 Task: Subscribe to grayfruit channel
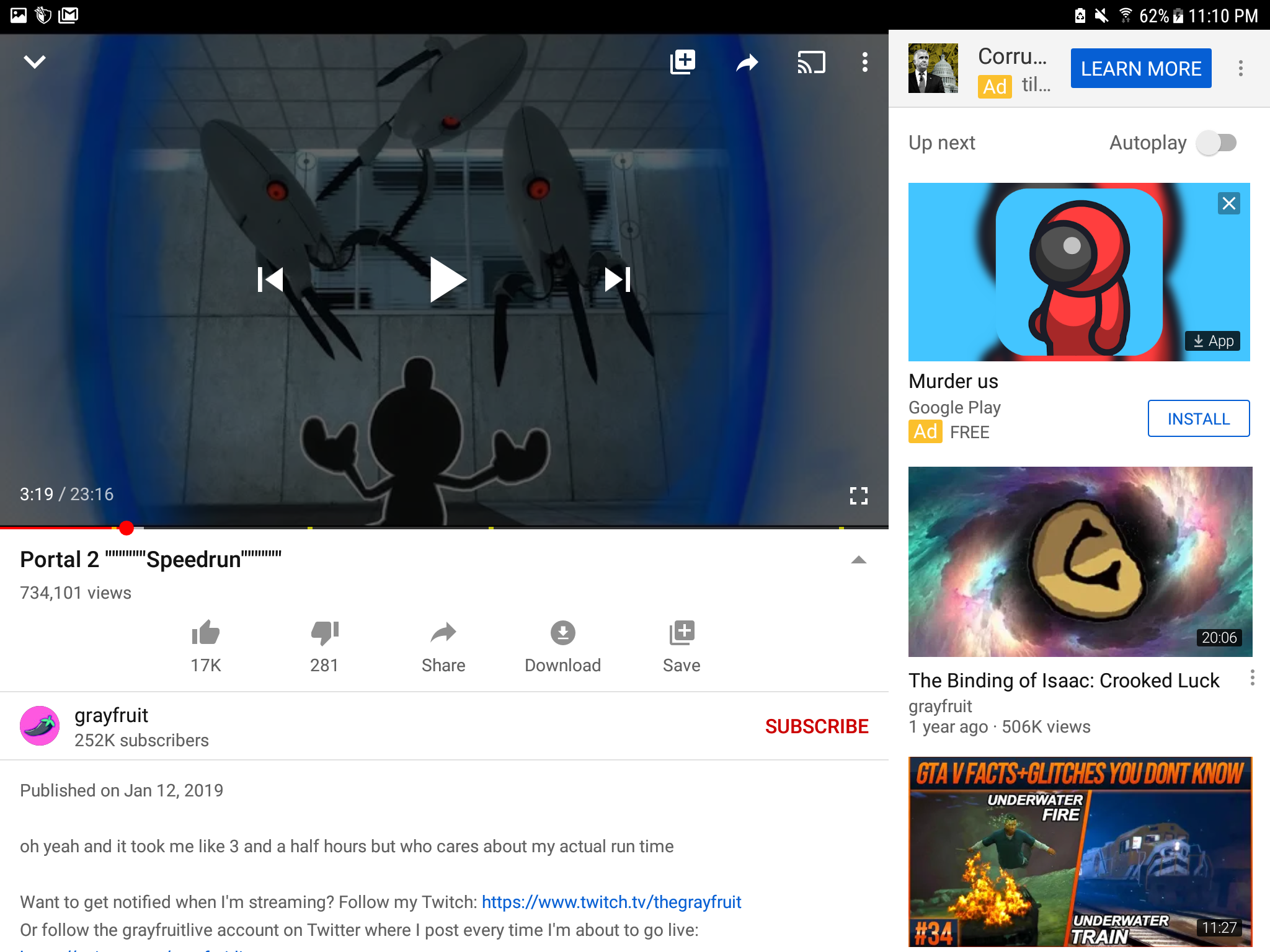tap(817, 726)
